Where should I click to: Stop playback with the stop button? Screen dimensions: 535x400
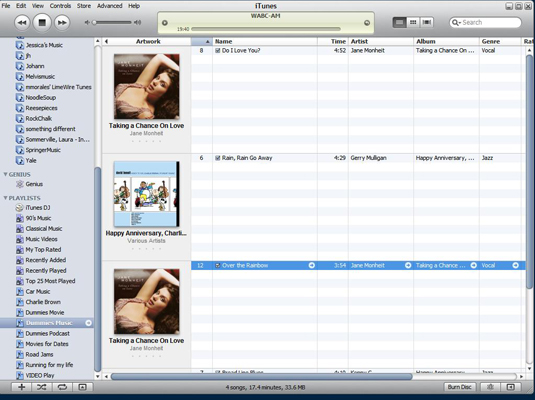[42, 23]
